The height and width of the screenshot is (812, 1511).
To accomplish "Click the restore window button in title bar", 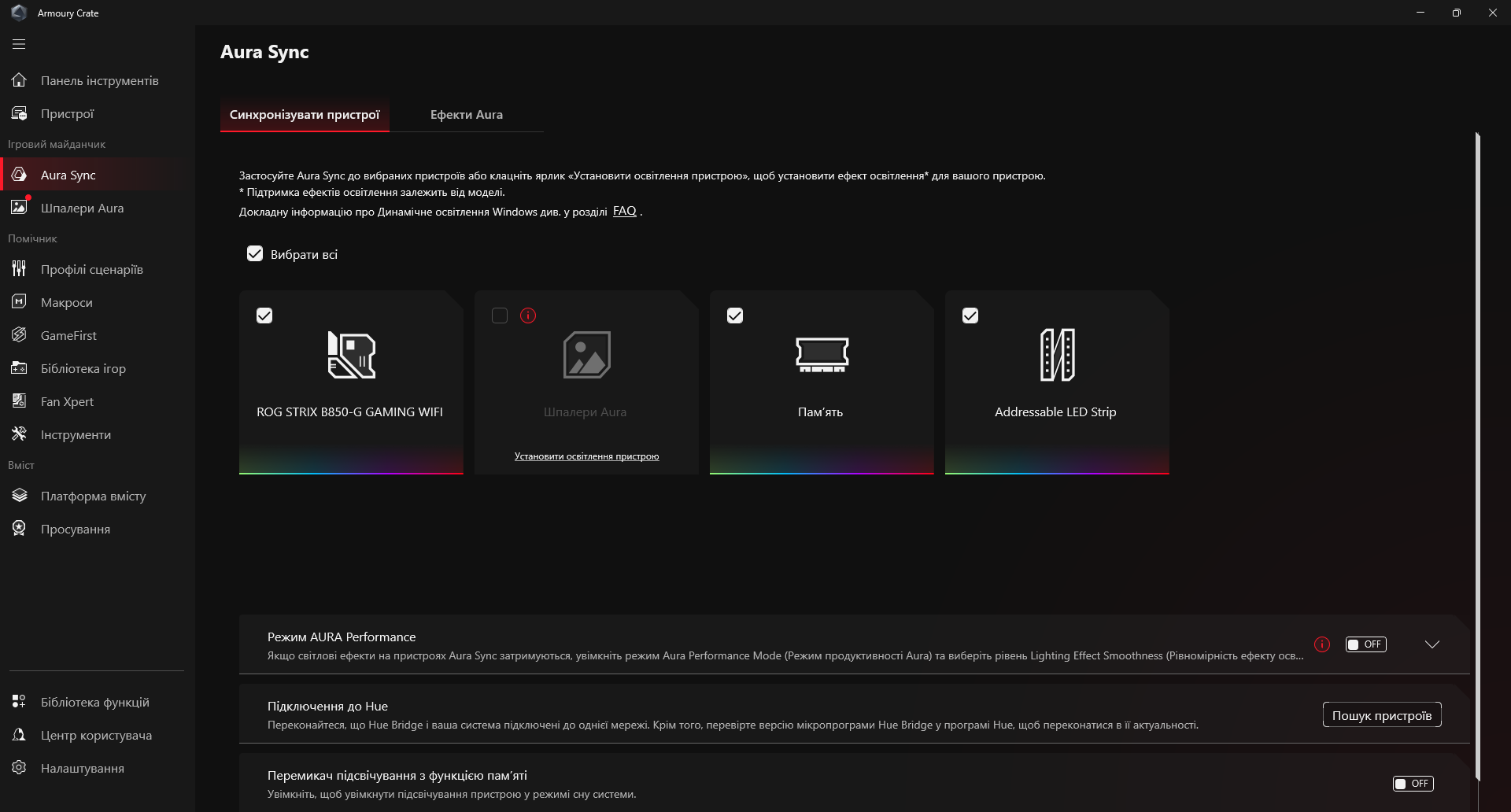I will coord(1457,13).
